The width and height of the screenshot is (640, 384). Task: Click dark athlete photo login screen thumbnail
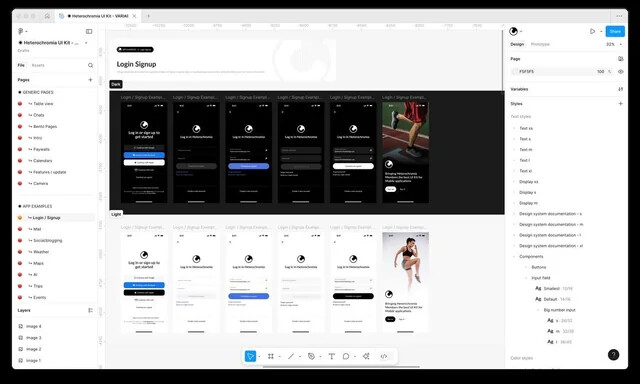(405, 152)
